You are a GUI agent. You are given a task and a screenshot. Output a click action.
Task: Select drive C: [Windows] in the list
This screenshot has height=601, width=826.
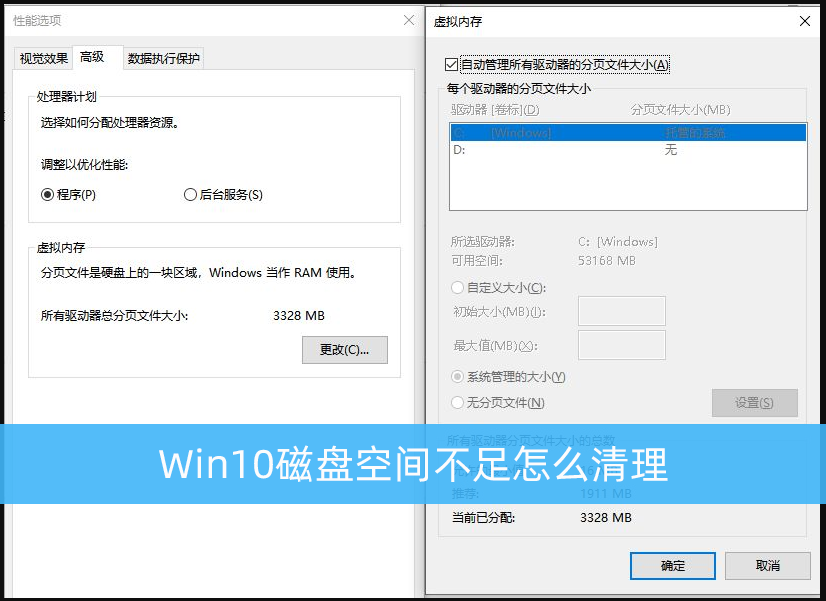[628, 133]
